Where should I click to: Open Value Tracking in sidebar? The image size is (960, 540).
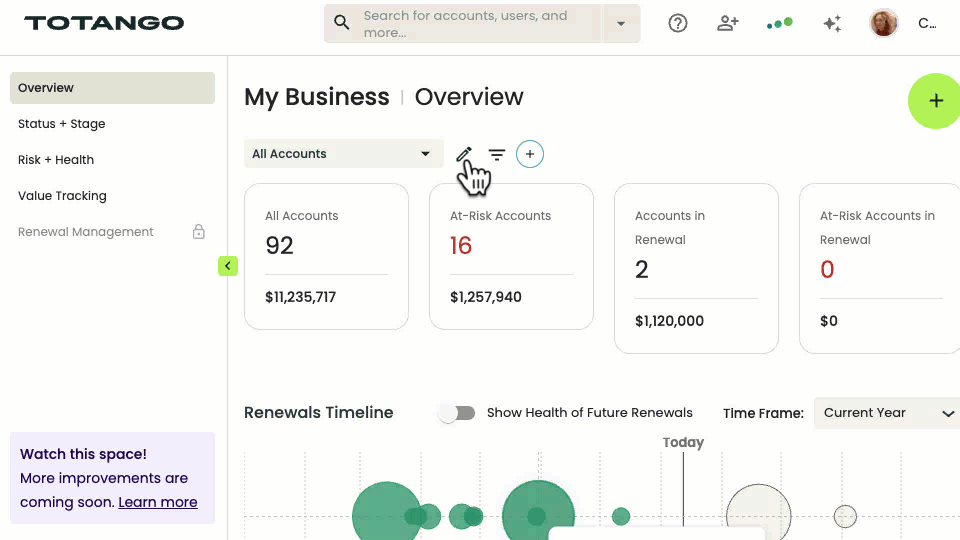62,196
